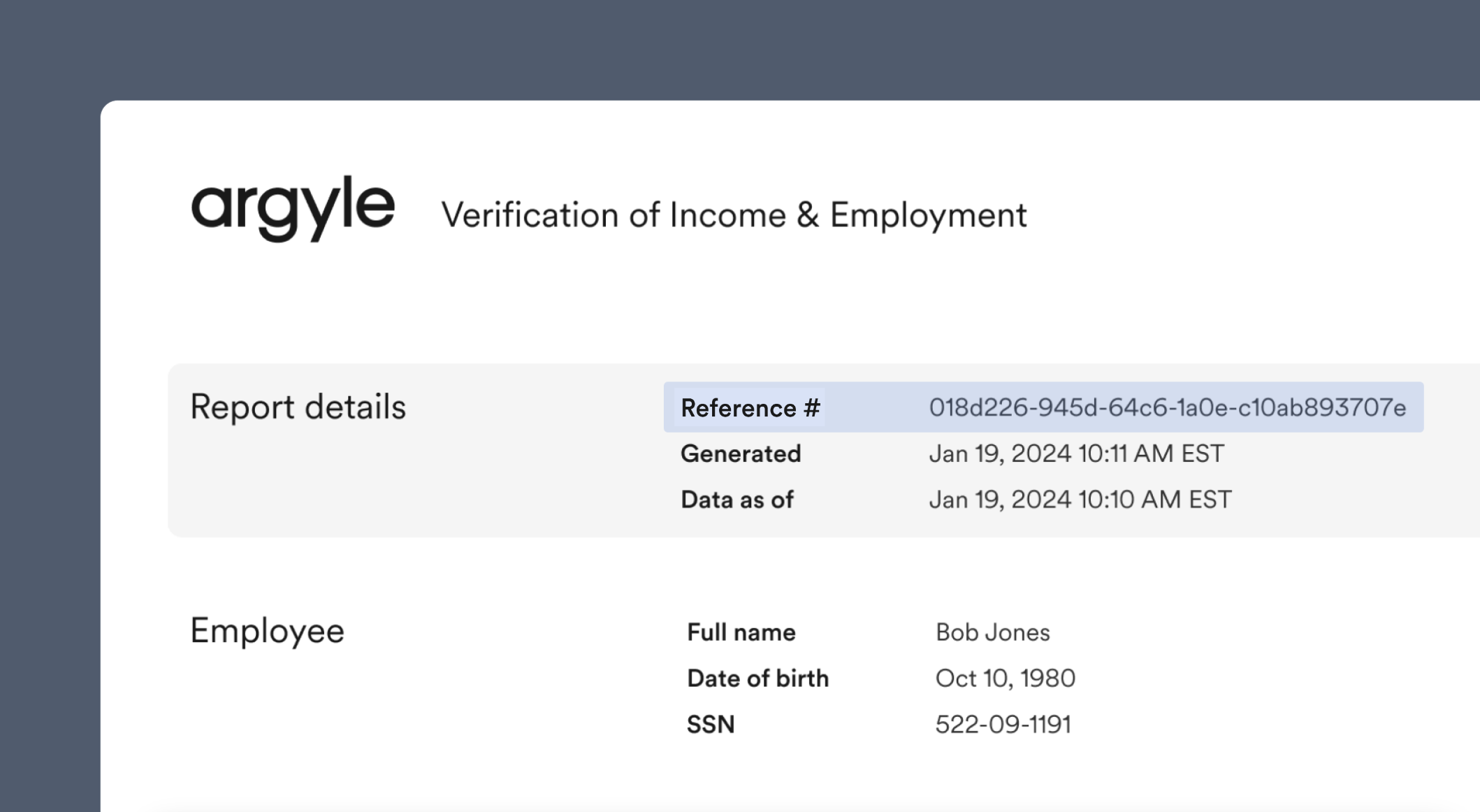Click the 'Employee' section heading
Image resolution: width=1480 pixels, height=812 pixels.
(x=267, y=632)
